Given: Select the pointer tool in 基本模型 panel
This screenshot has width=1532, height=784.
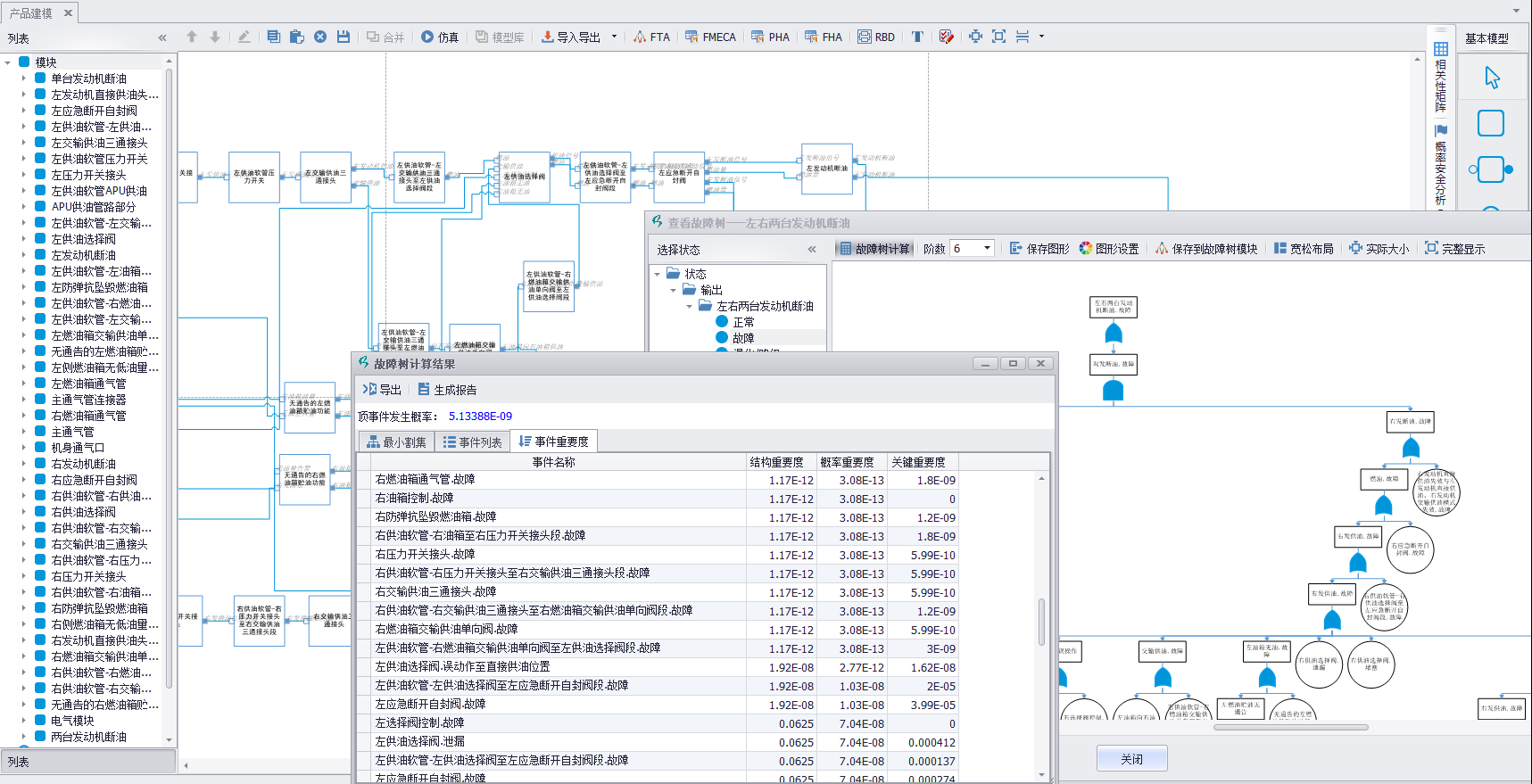Looking at the screenshot, I should tap(1492, 78).
